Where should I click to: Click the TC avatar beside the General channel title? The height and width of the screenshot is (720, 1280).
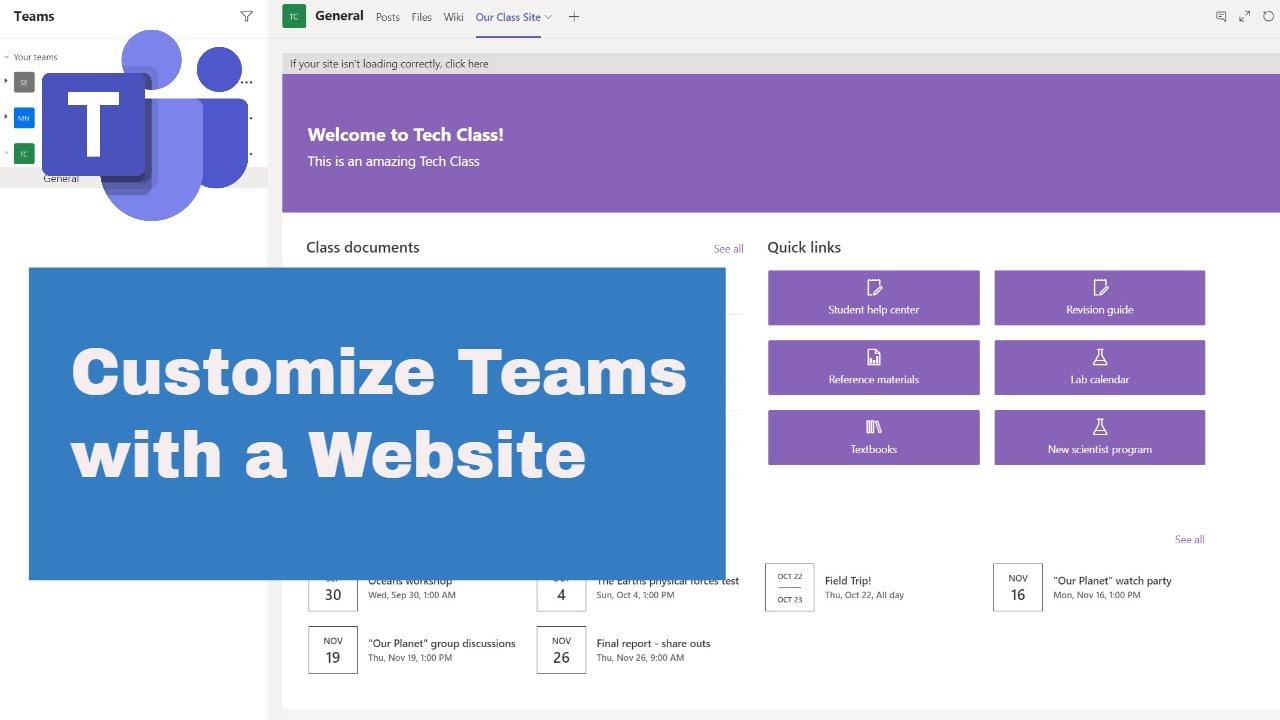[294, 16]
